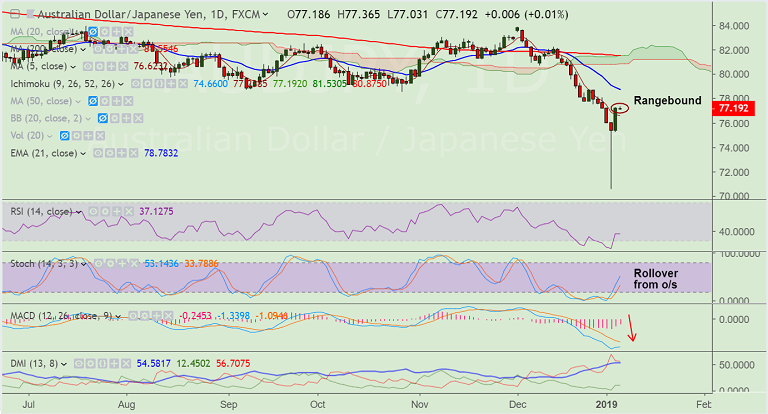Show the hidden BB (20, close, 2) bands
The image size is (768, 414).
point(103,118)
